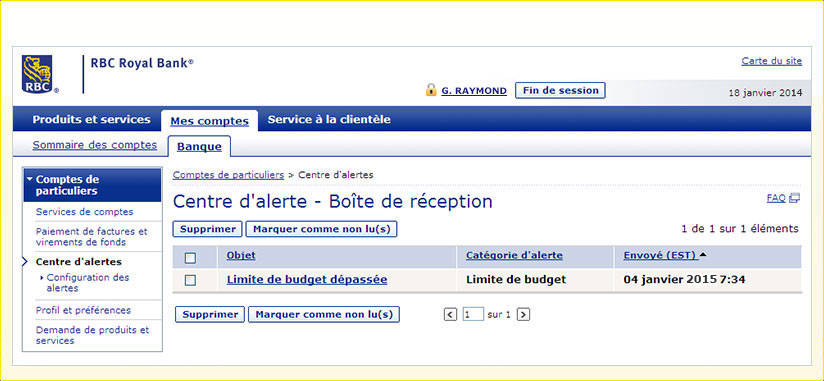Go to next page arrow
Screen dimensions: 824x381
pos(523,315)
